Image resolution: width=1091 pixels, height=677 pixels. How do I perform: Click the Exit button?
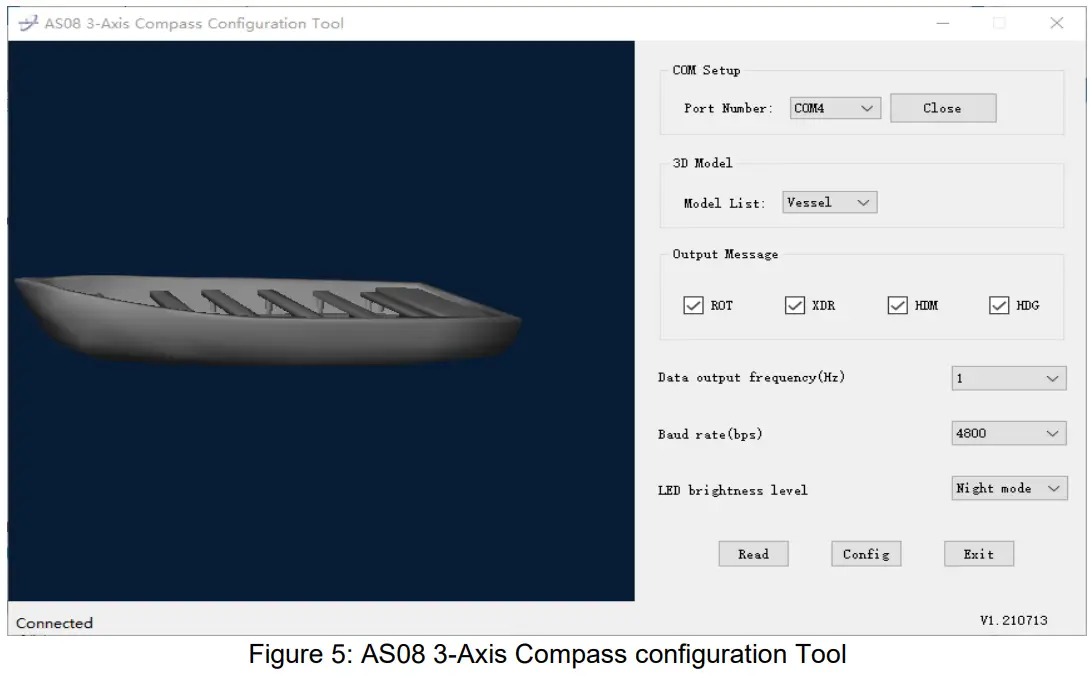click(979, 554)
